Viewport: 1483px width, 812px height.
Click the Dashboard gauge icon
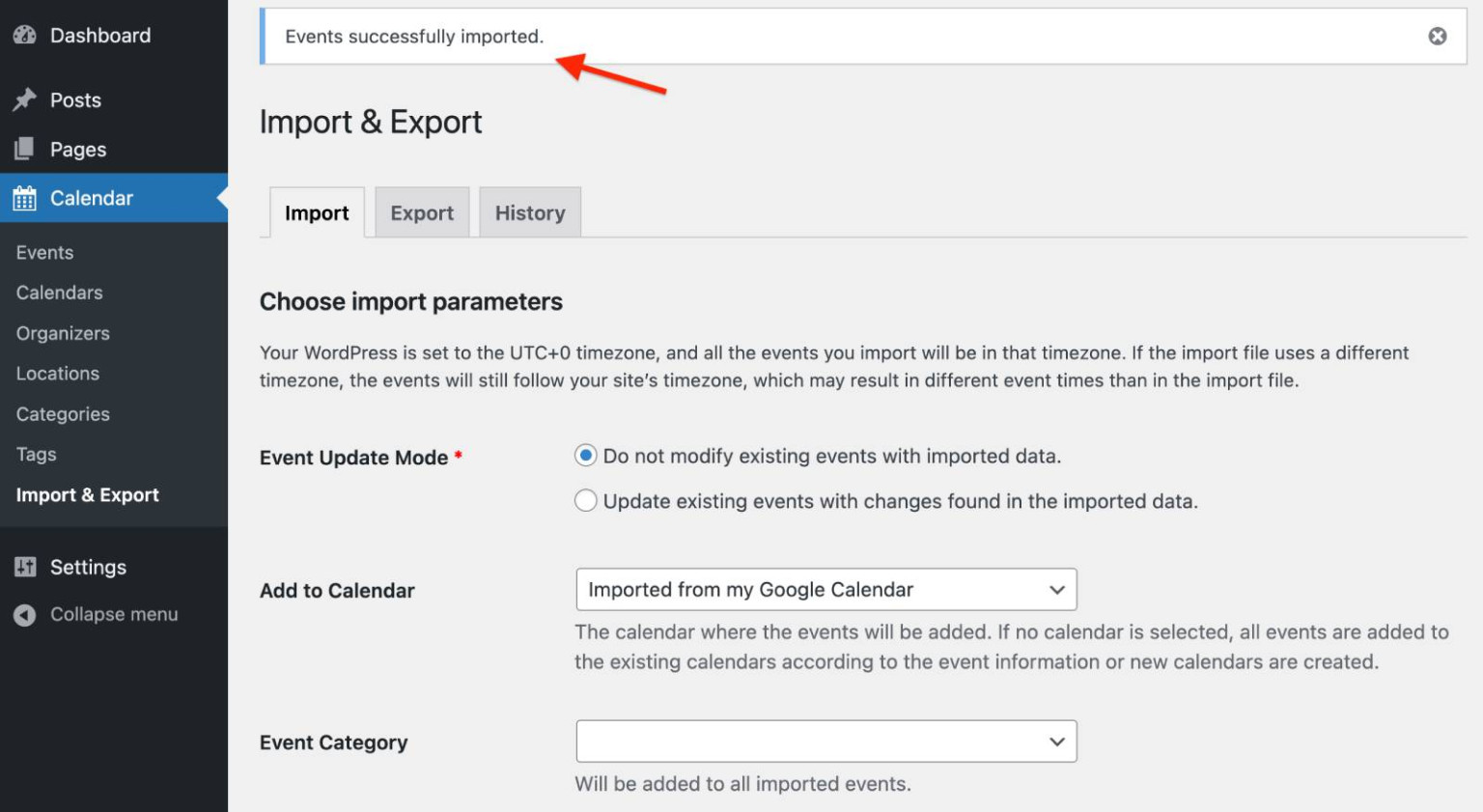point(24,36)
